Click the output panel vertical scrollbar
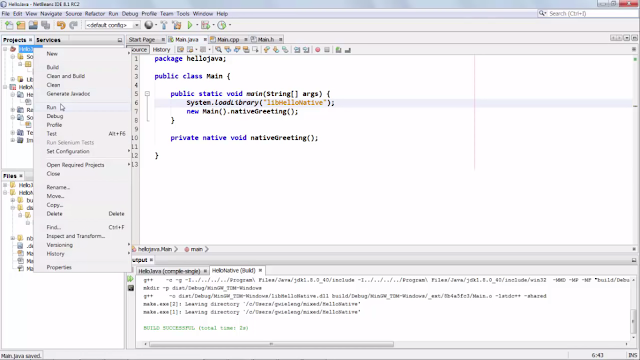The image size is (640, 360). pyautogui.click(x=633, y=322)
